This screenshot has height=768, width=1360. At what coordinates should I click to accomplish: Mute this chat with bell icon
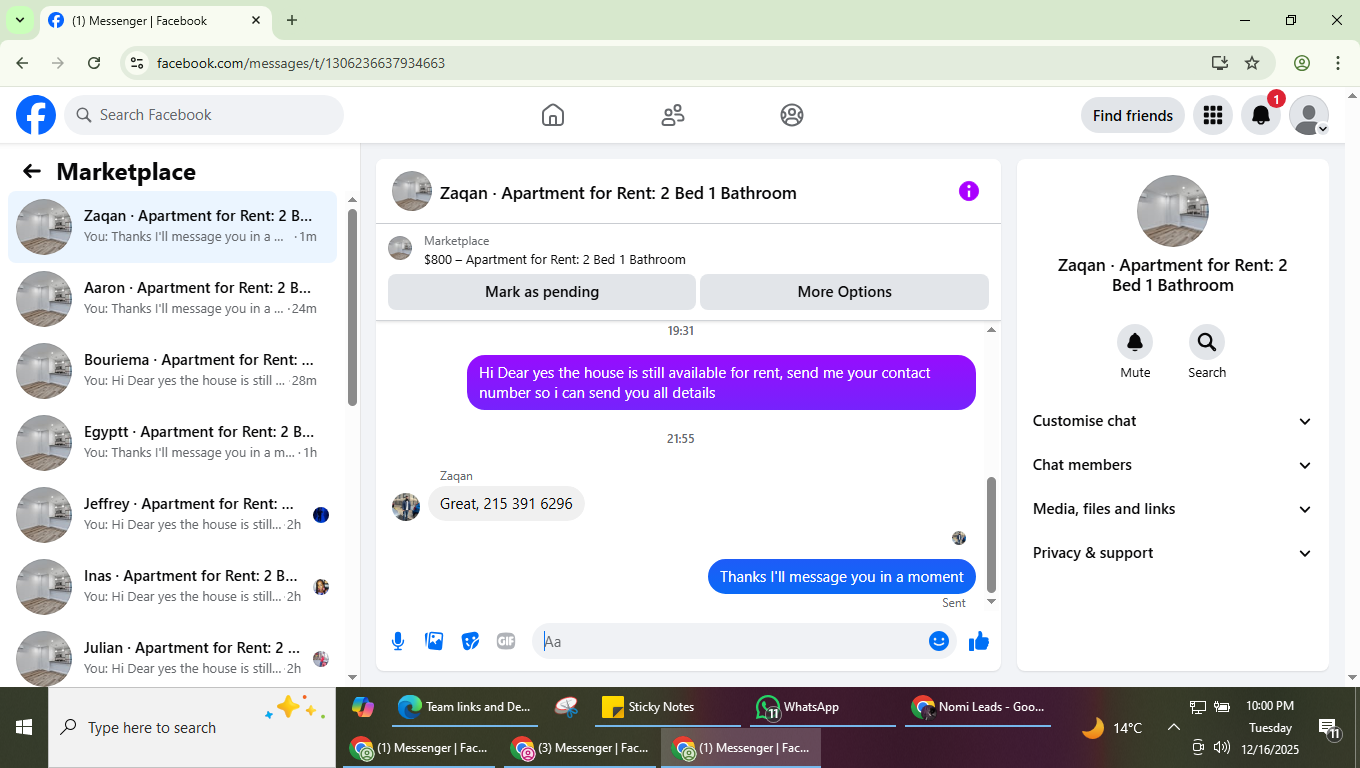[x=1135, y=343]
